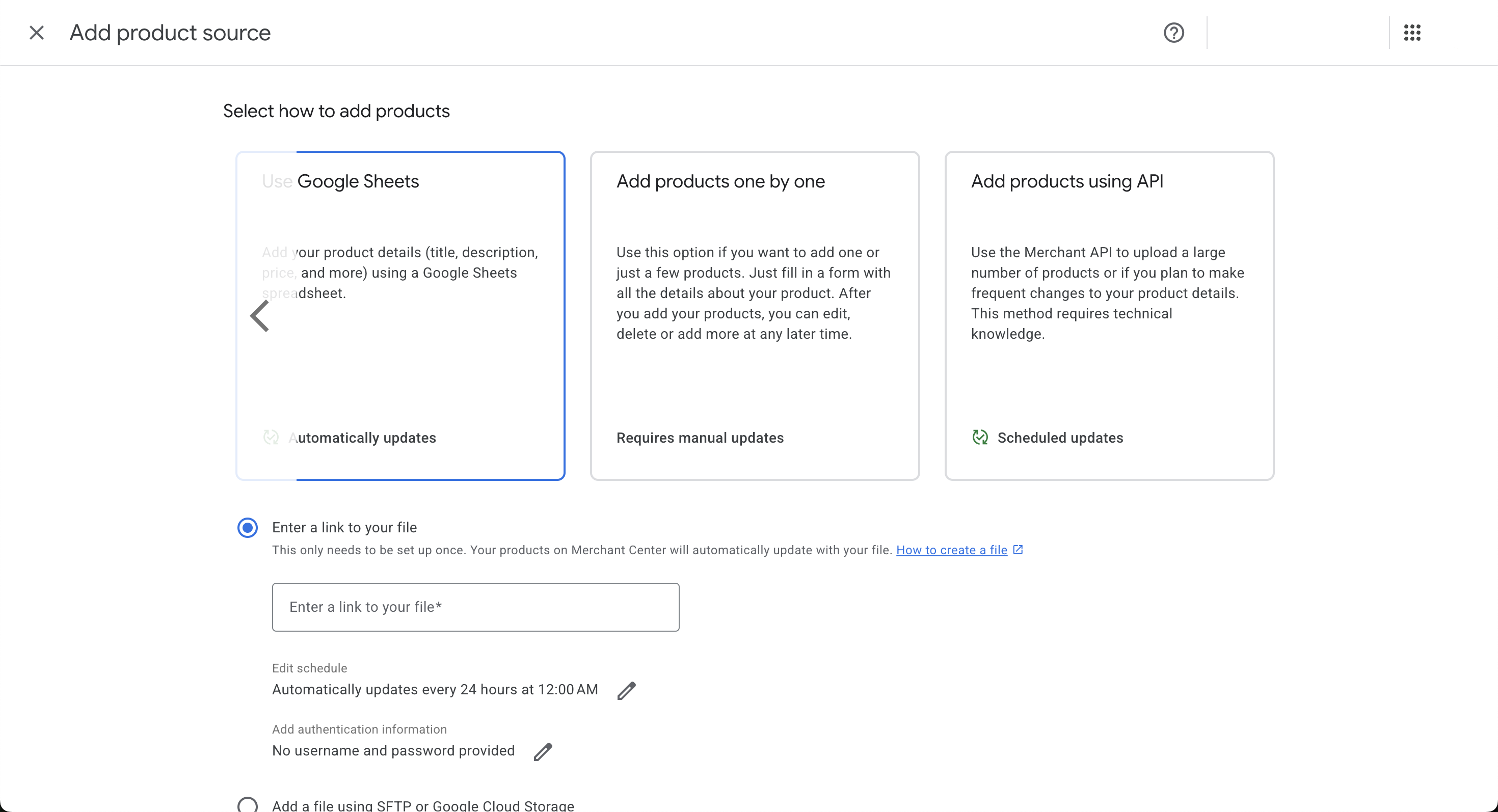The height and width of the screenshot is (812, 1498).
Task: Click No username and password provided text
Action: (393, 750)
